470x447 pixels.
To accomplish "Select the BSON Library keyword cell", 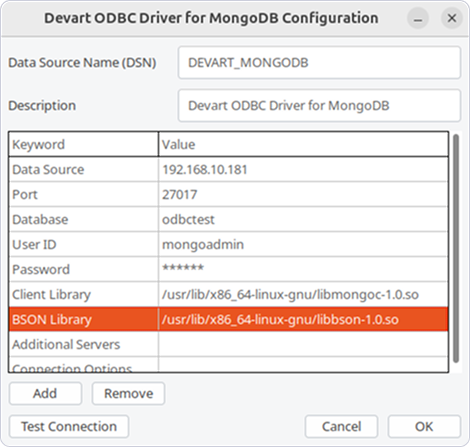I will pos(84,320).
